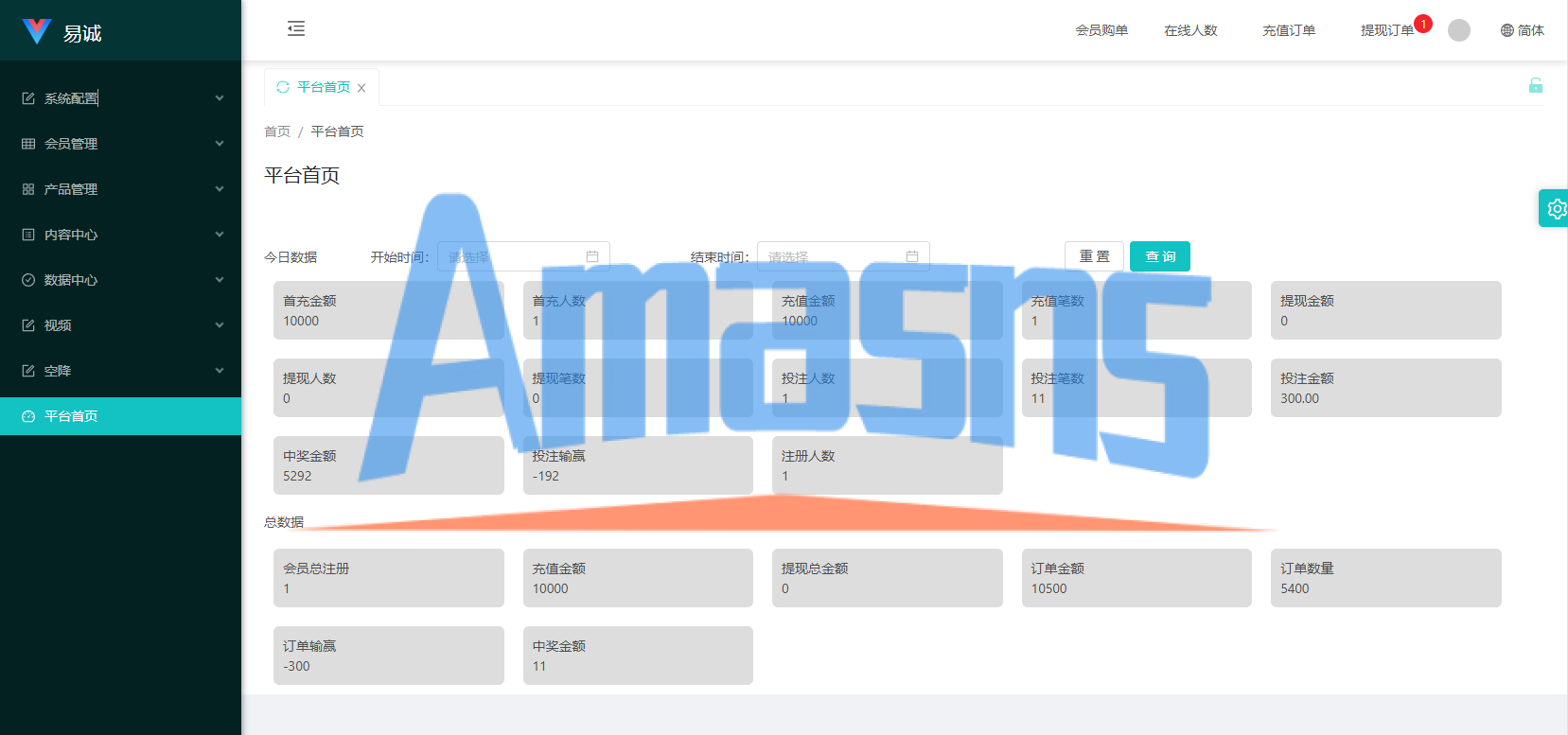Screen dimensions: 1568x735
Task: Open 提现订单 in the top bar
Action: (x=1387, y=30)
